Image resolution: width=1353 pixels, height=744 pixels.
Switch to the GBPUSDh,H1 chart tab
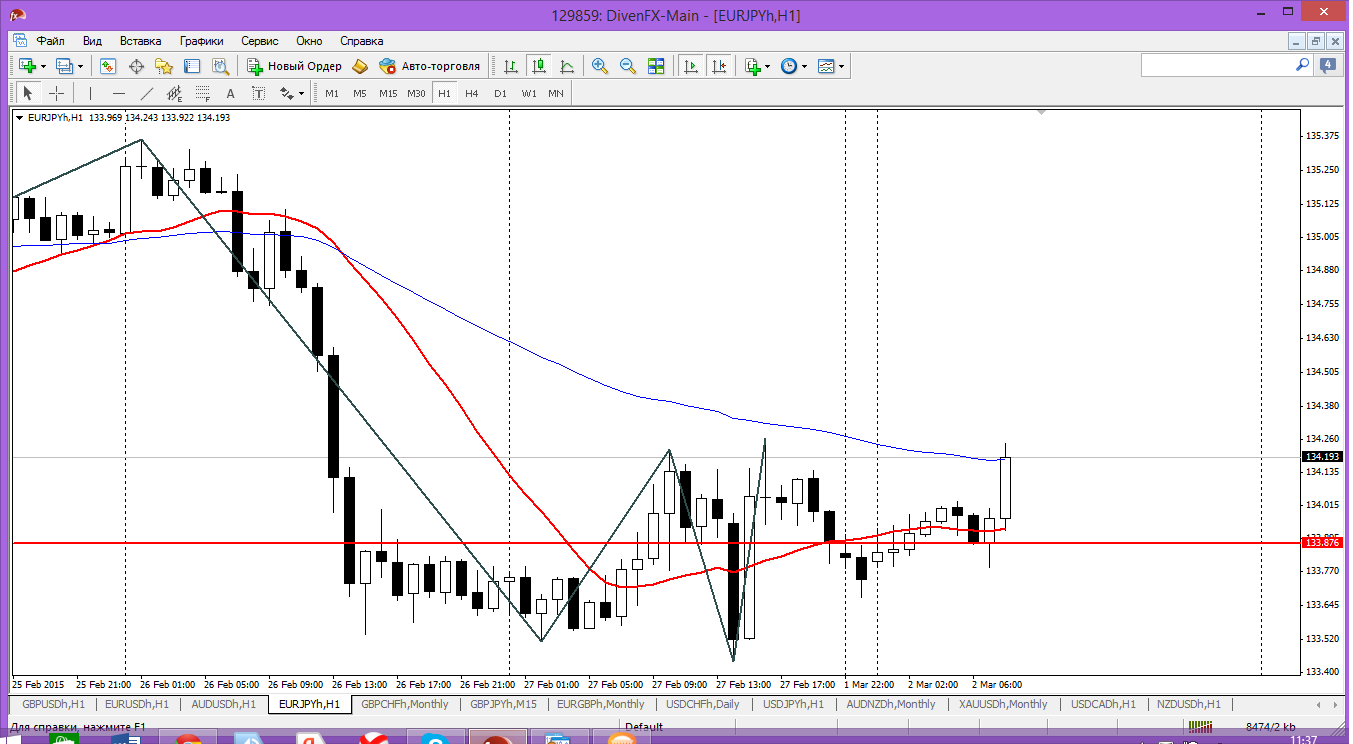(x=53, y=704)
